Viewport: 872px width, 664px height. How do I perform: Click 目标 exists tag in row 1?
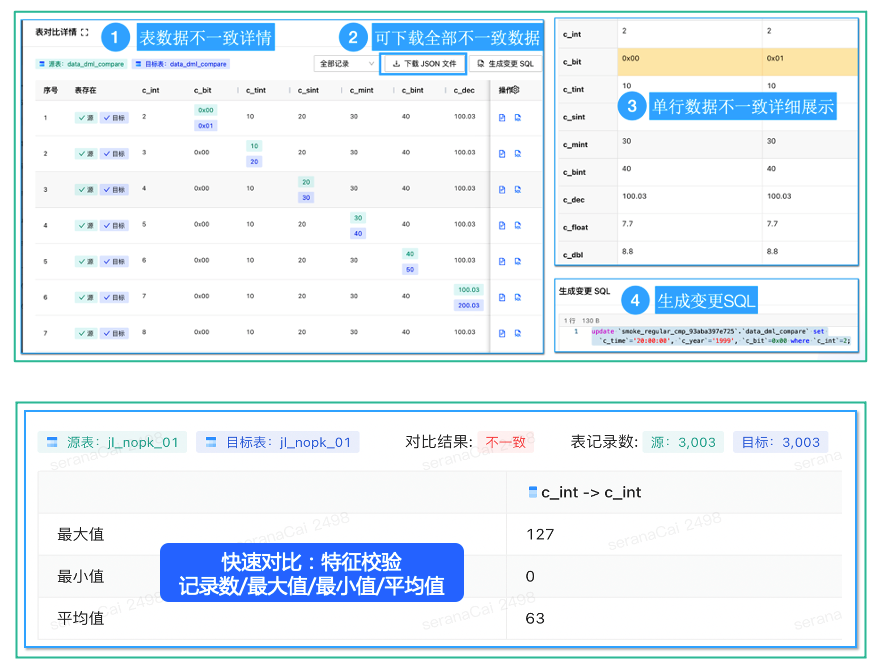coord(115,118)
